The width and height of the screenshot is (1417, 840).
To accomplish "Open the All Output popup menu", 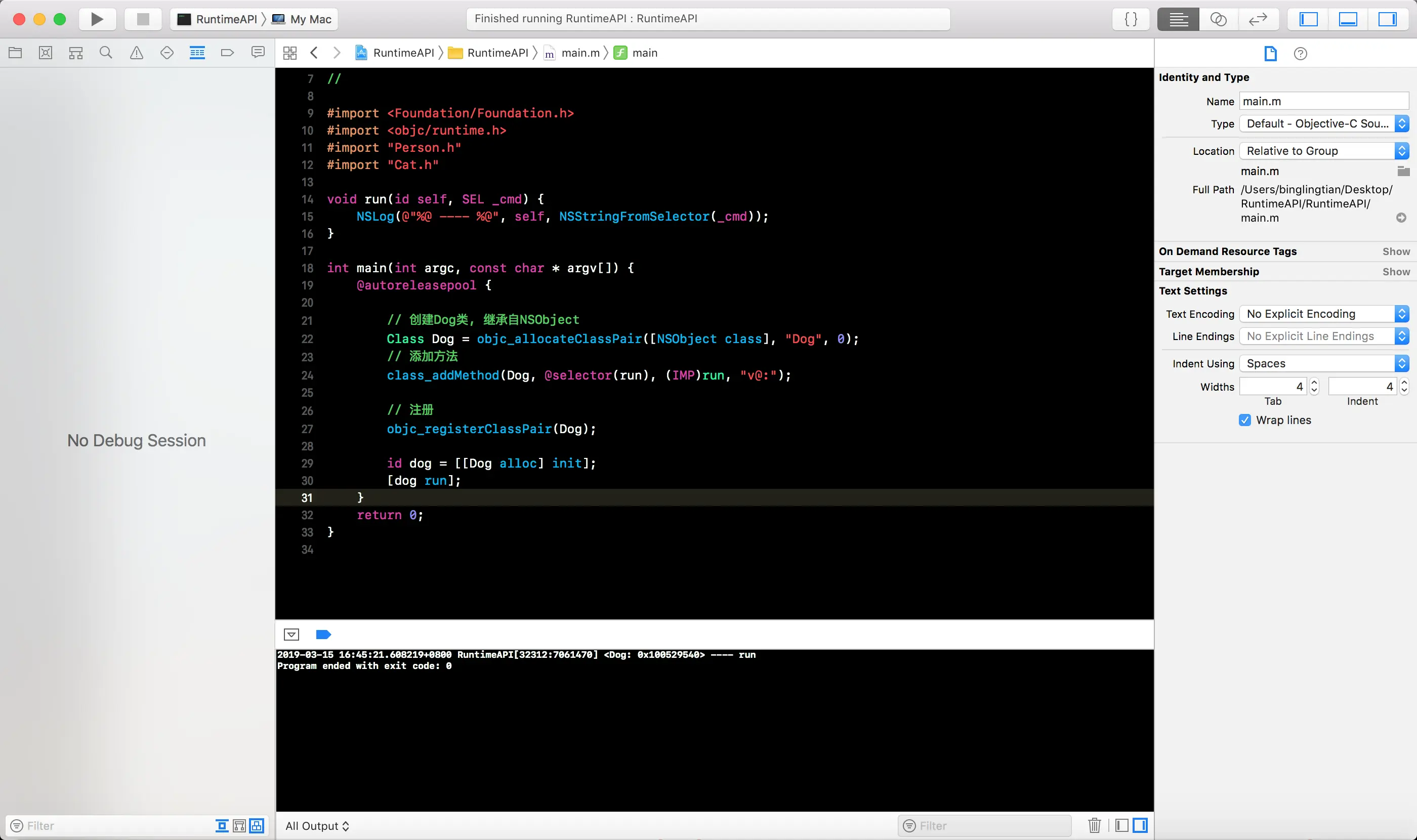I will pyautogui.click(x=317, y=826).
